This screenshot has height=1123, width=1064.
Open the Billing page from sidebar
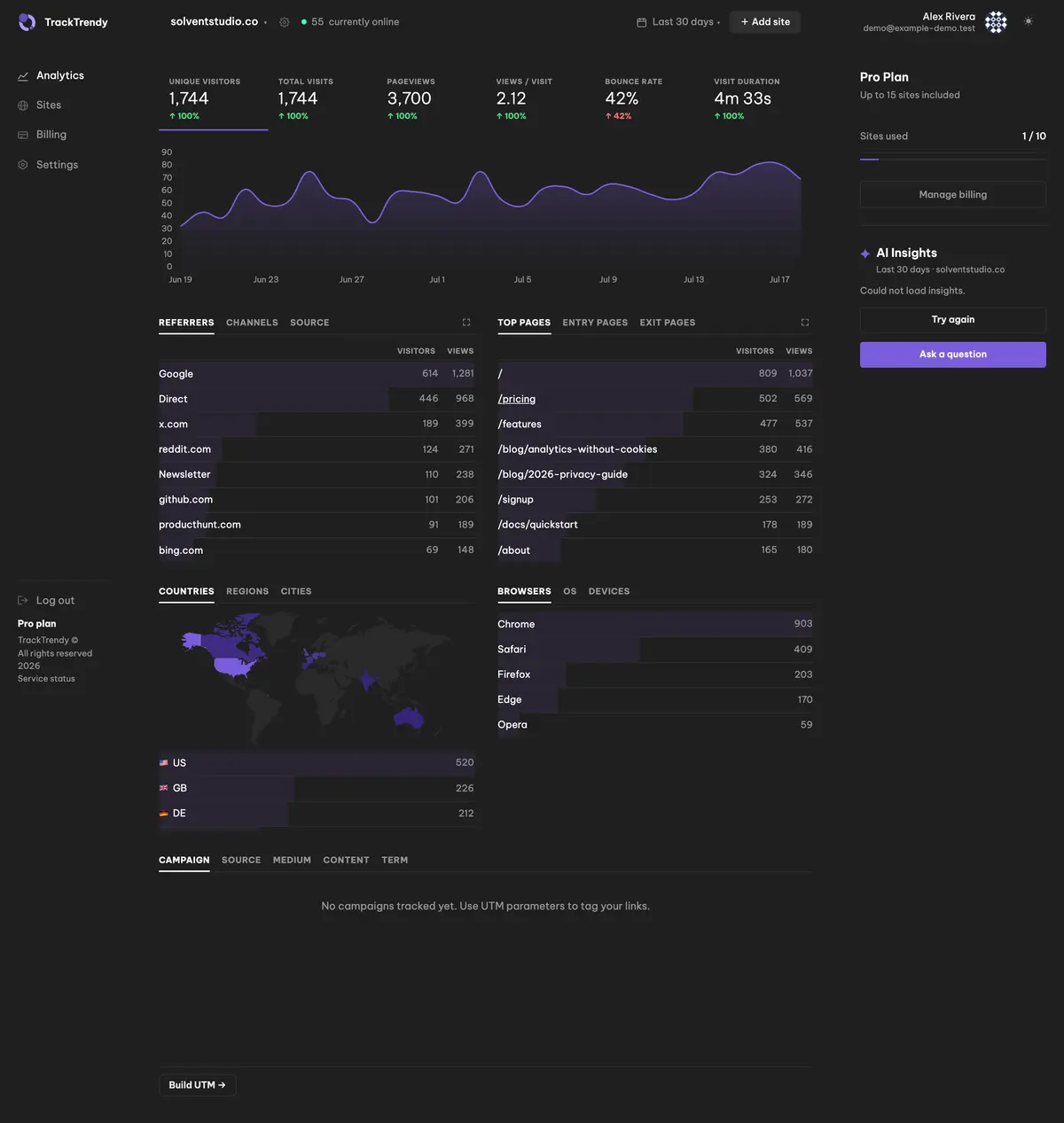51,135
